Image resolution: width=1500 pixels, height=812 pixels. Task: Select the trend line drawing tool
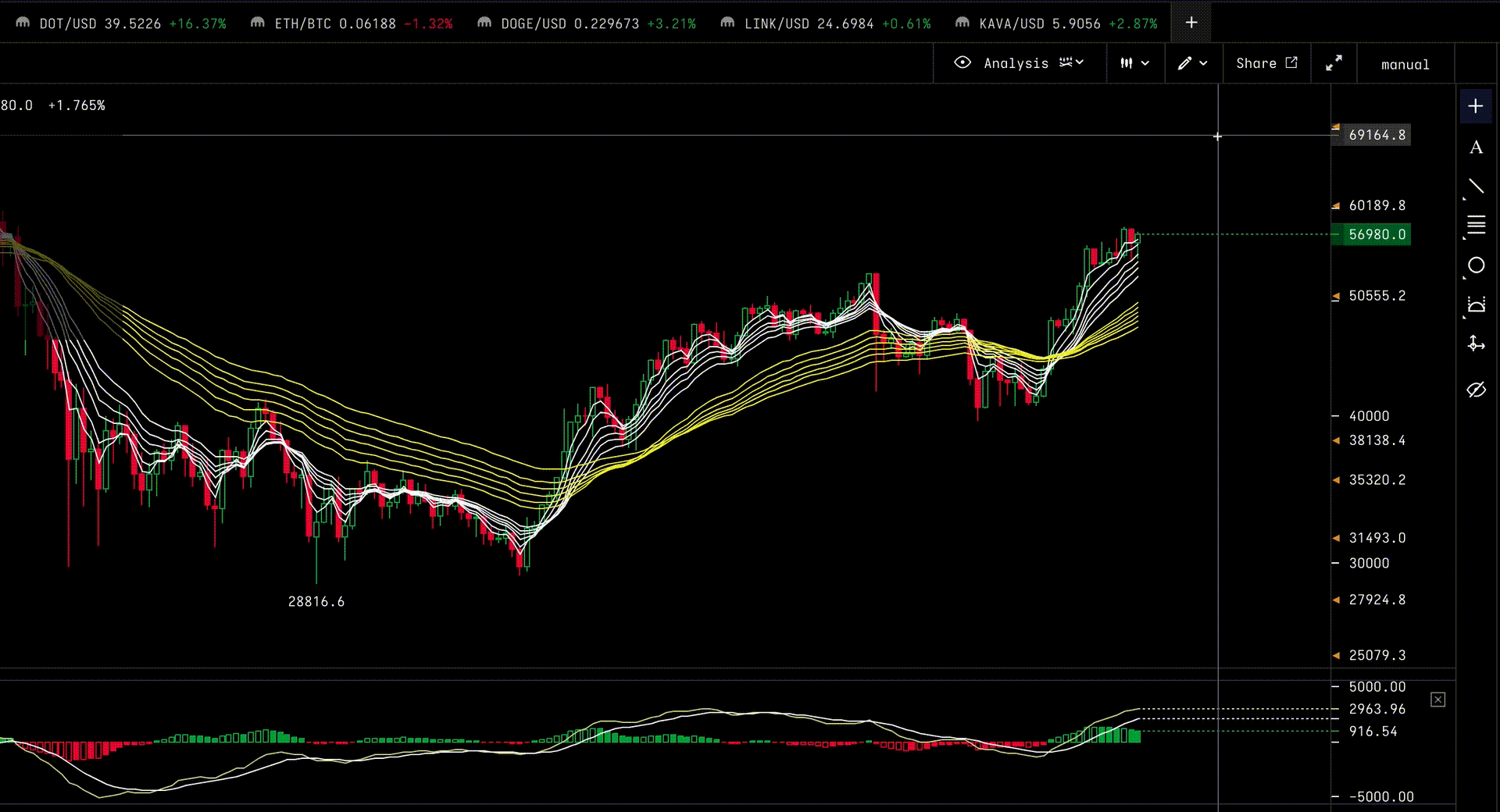tap(1476, 187)
